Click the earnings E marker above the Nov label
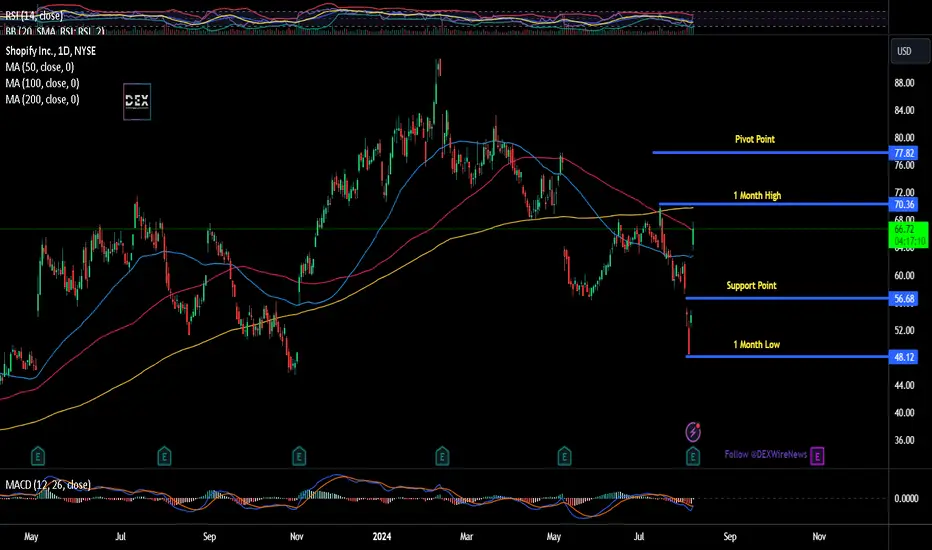932x550 pixels. (299, 457)
